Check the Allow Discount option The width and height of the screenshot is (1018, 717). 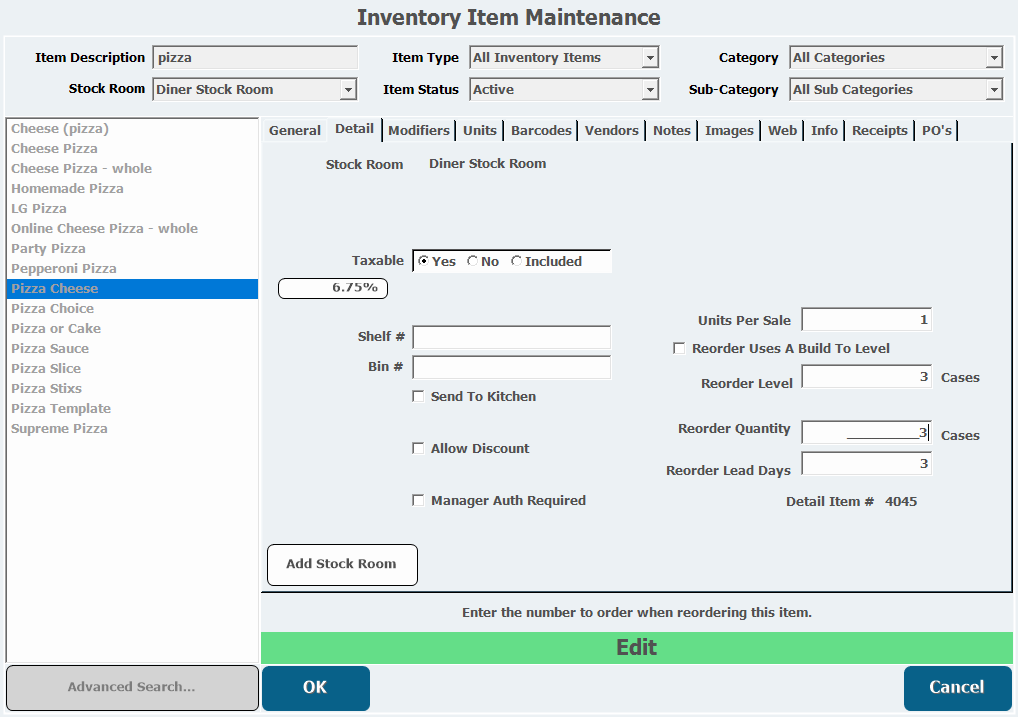(x=418, y=449)
